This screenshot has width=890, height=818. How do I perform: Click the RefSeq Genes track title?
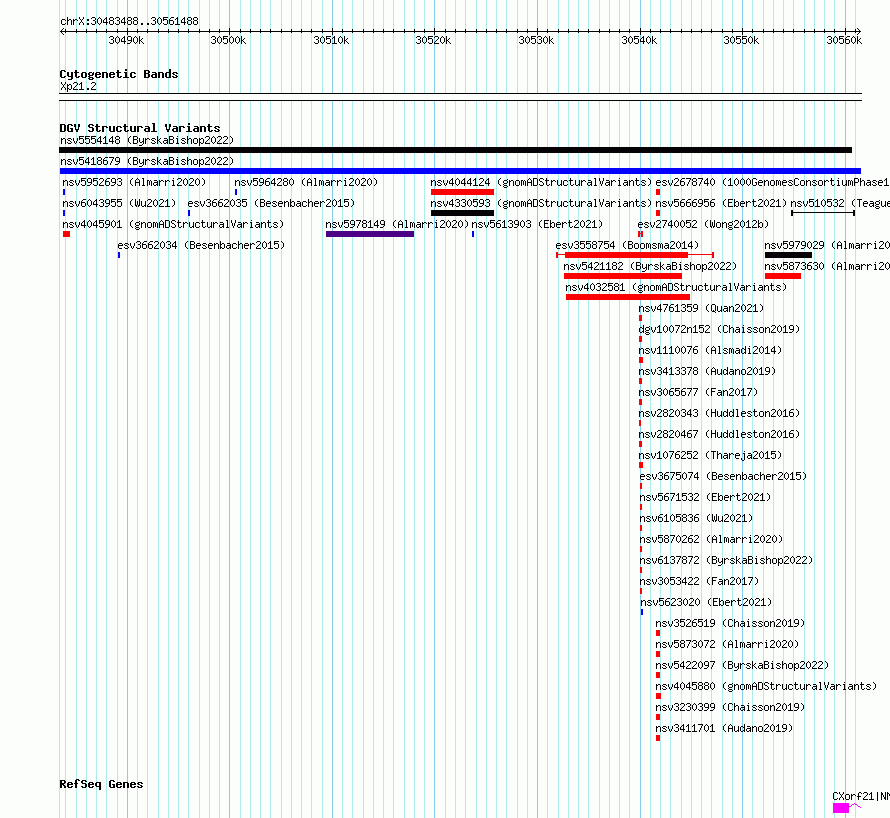pyautogui.click(x=101, y=785)
